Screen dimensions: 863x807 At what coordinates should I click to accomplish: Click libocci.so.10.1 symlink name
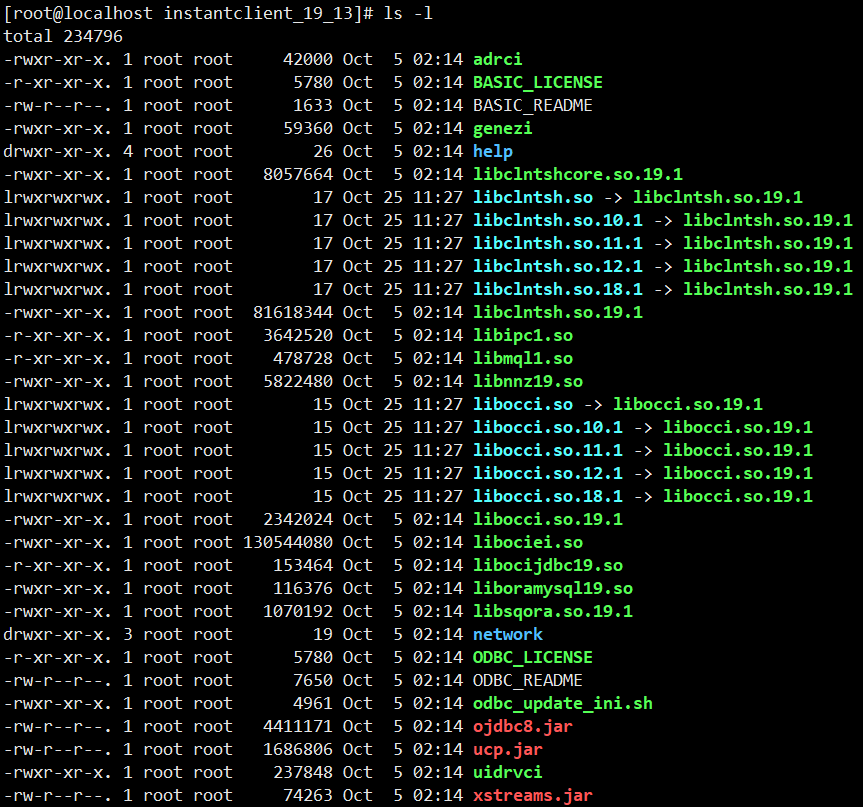tap(548, 427)
